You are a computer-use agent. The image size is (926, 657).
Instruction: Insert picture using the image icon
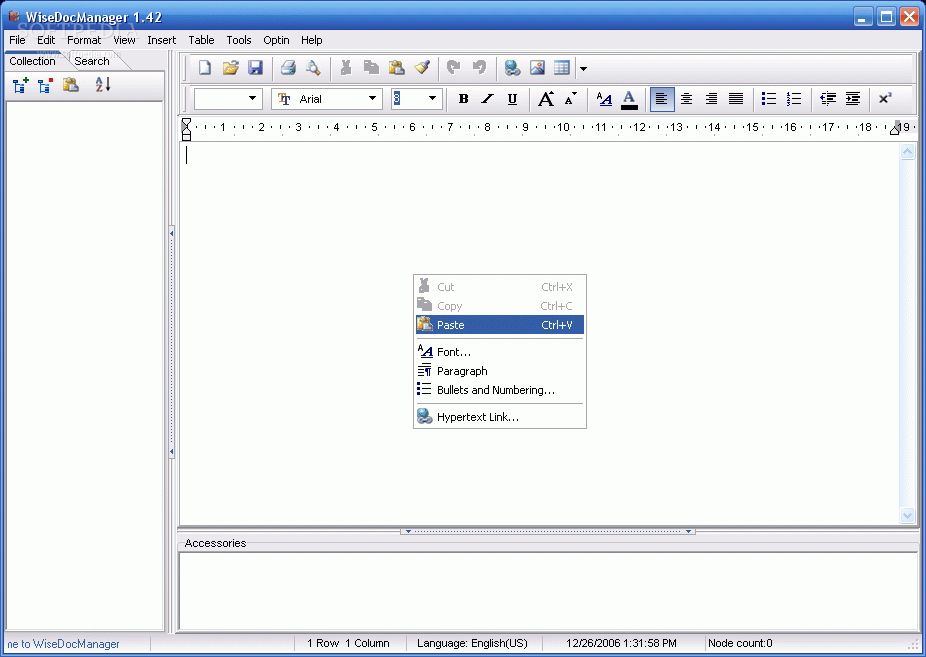(537, 68)
